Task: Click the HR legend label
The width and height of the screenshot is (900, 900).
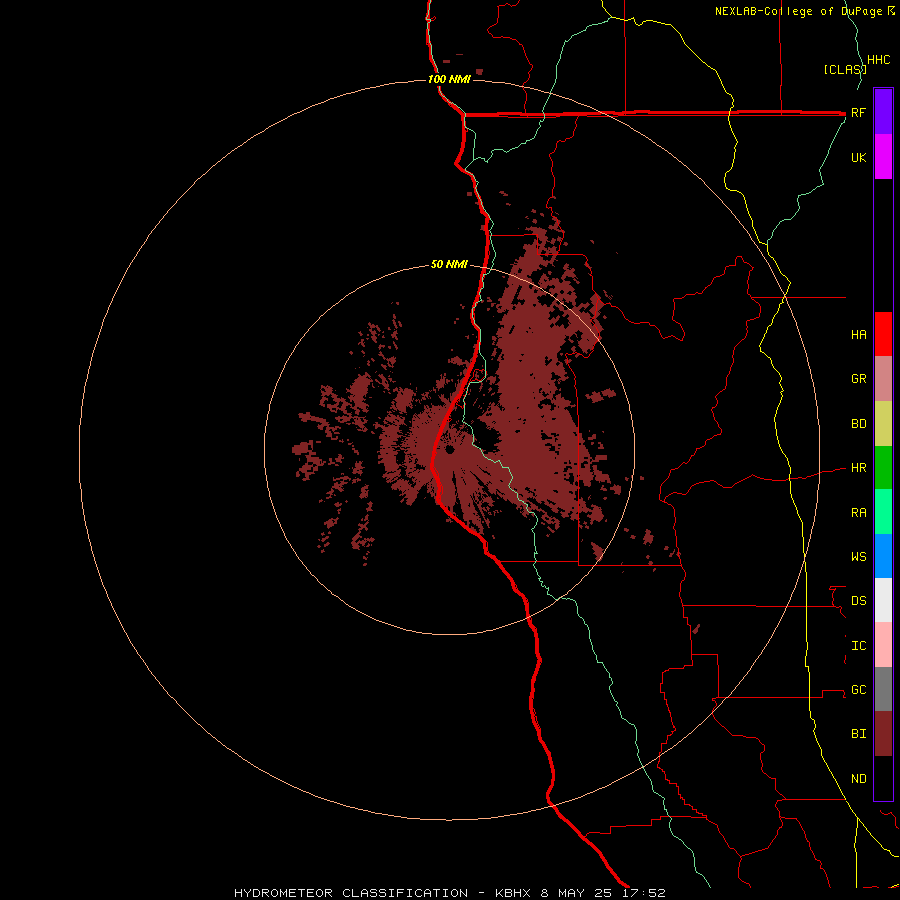Action: click(858, 468)
